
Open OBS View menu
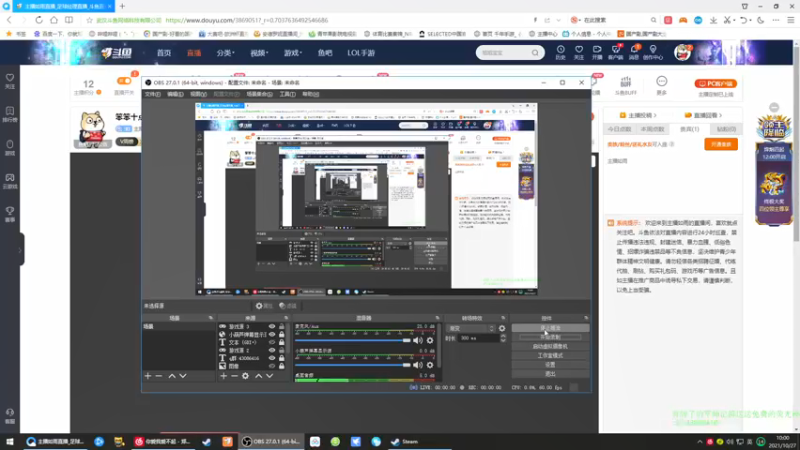click(x=198, y=94)
